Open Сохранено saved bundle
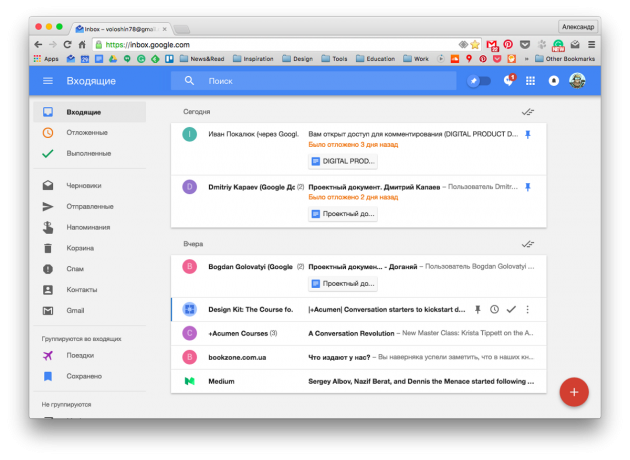This screenshot has width=630, height=460. click(x=90, y=376)
